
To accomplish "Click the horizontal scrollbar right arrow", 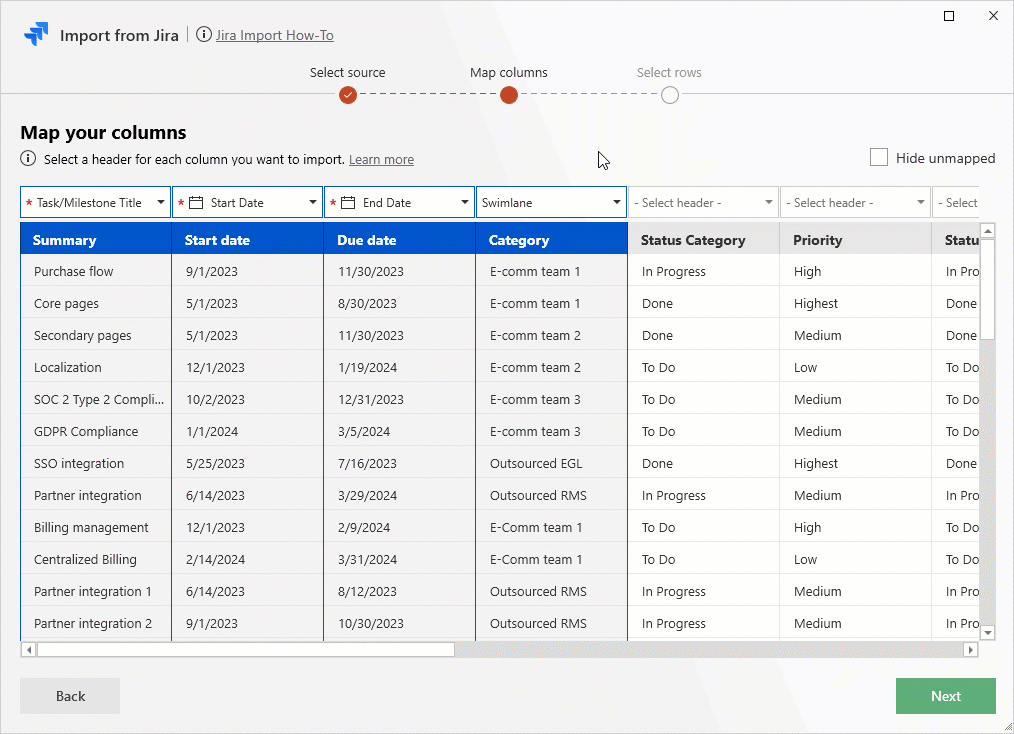I will (x=970, y=649).
